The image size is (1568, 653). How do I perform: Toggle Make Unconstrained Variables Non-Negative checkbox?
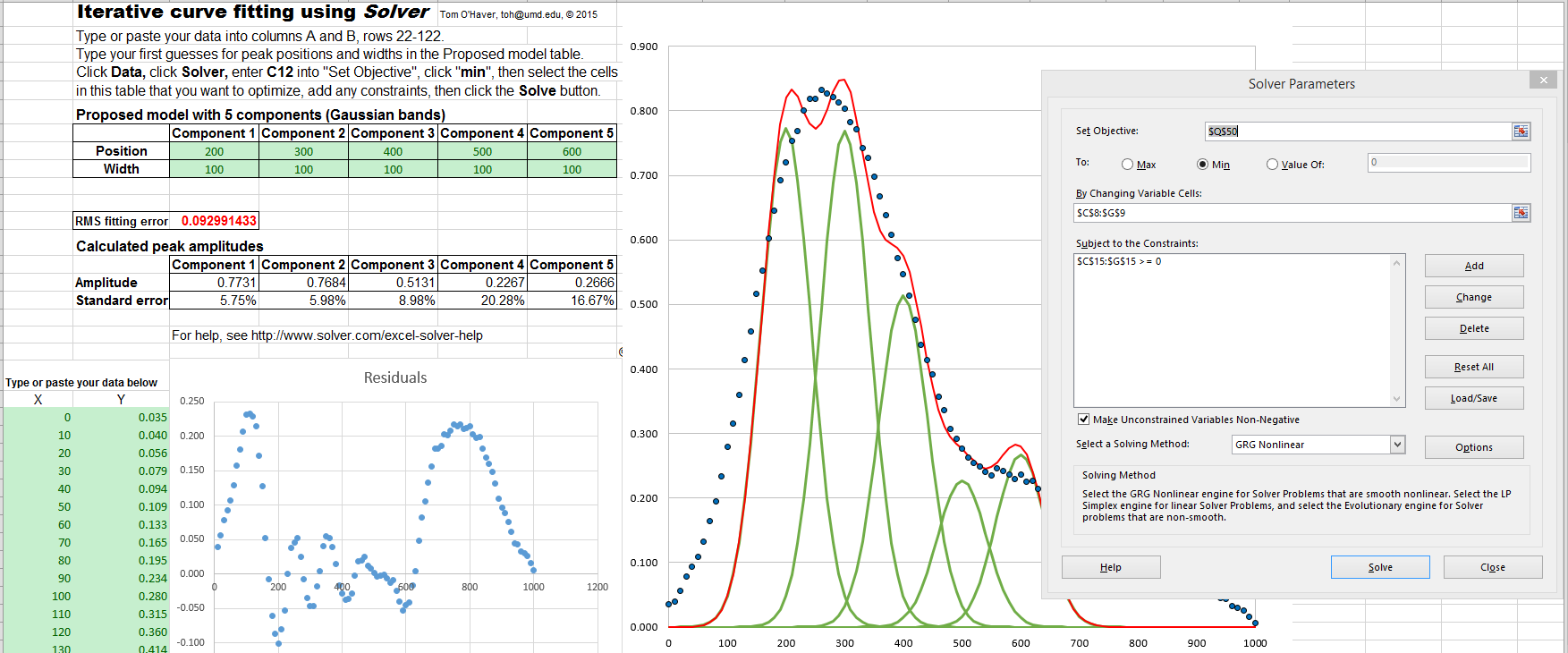pos(1084,420)
